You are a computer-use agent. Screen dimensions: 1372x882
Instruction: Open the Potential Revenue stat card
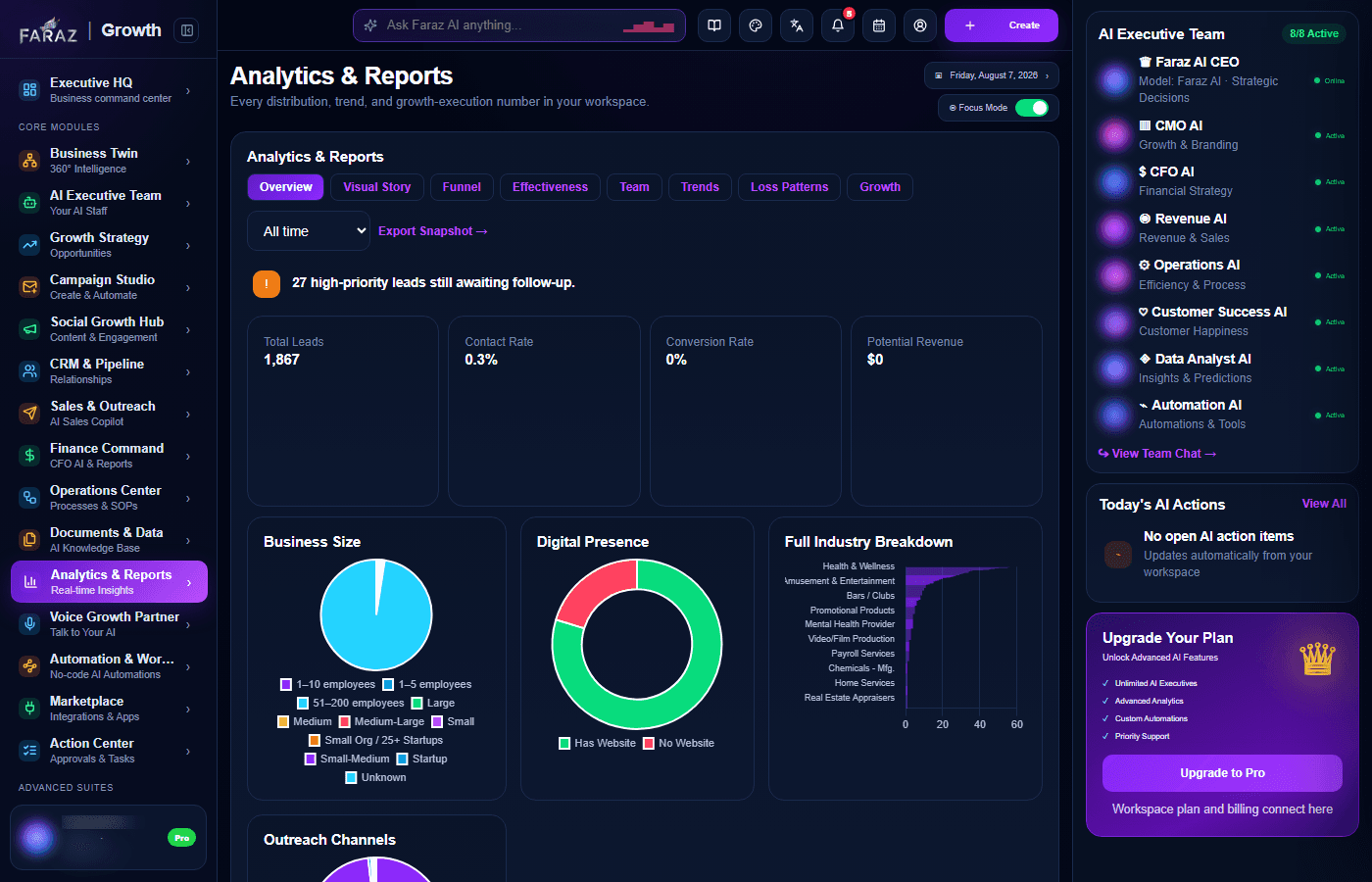[x=947, y=412]
